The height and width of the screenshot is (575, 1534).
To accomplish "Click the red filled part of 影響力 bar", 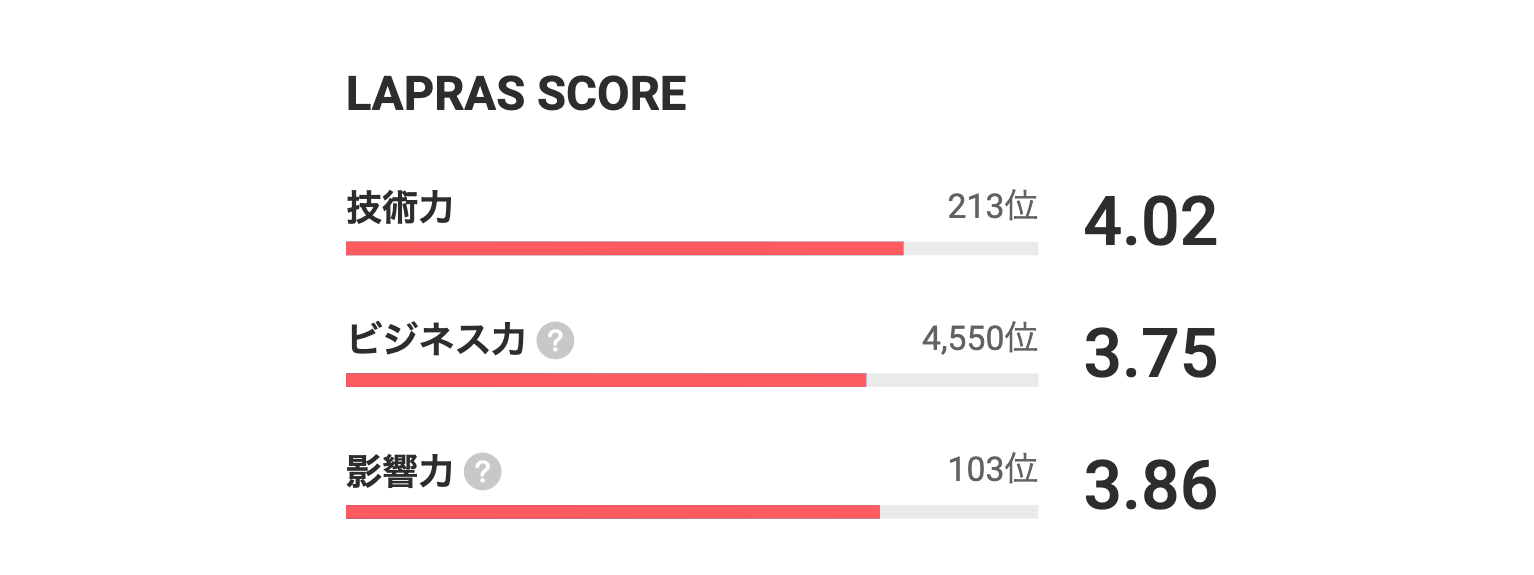I will 613,512.
